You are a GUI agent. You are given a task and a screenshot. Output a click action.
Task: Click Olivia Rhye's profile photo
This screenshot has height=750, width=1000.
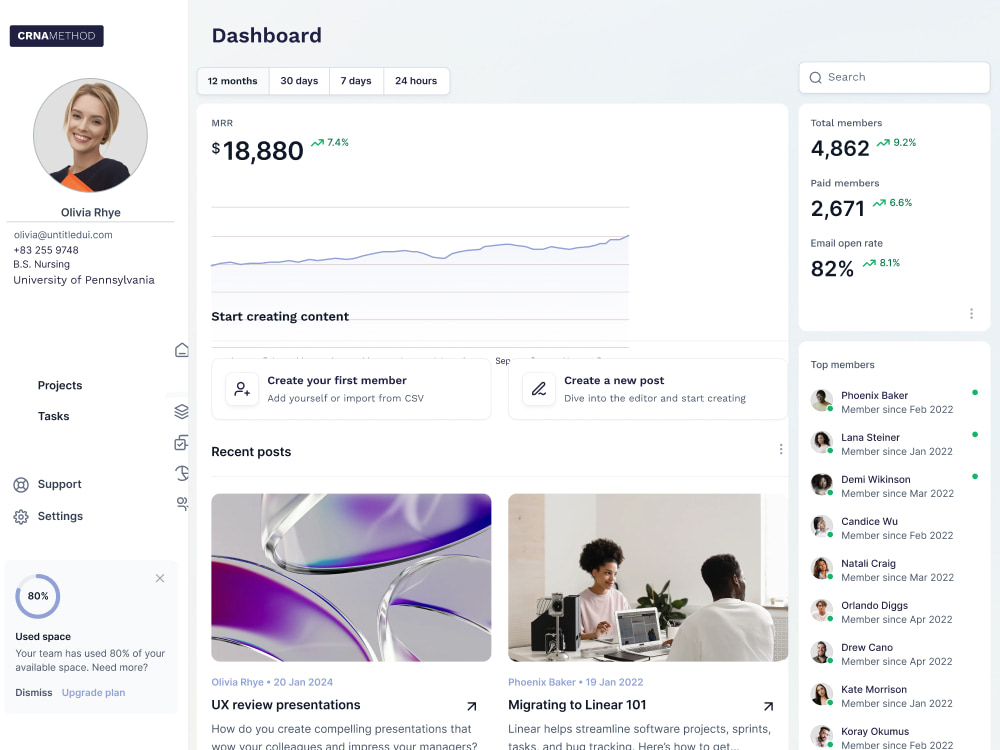[91, 135]
